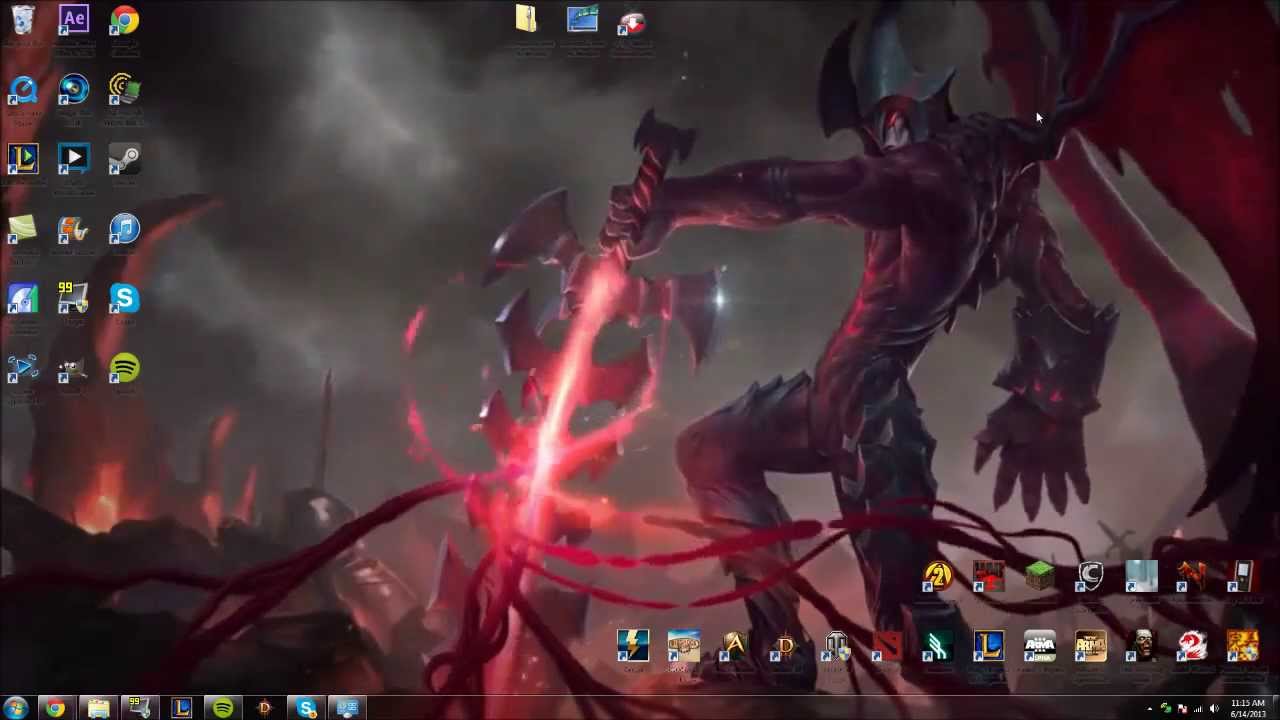Open the red-and-black game shortcut beside Borderlands

coord(988,576)
